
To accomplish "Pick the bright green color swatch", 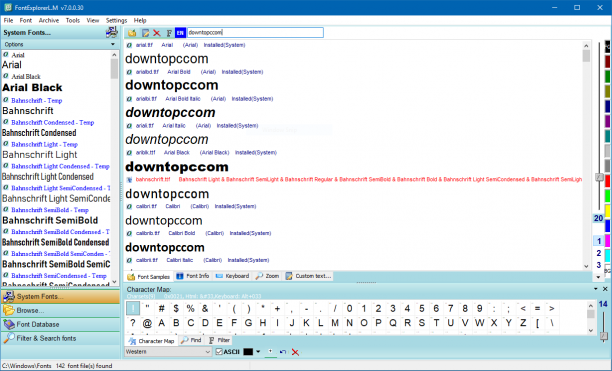I will click(608, 196).
